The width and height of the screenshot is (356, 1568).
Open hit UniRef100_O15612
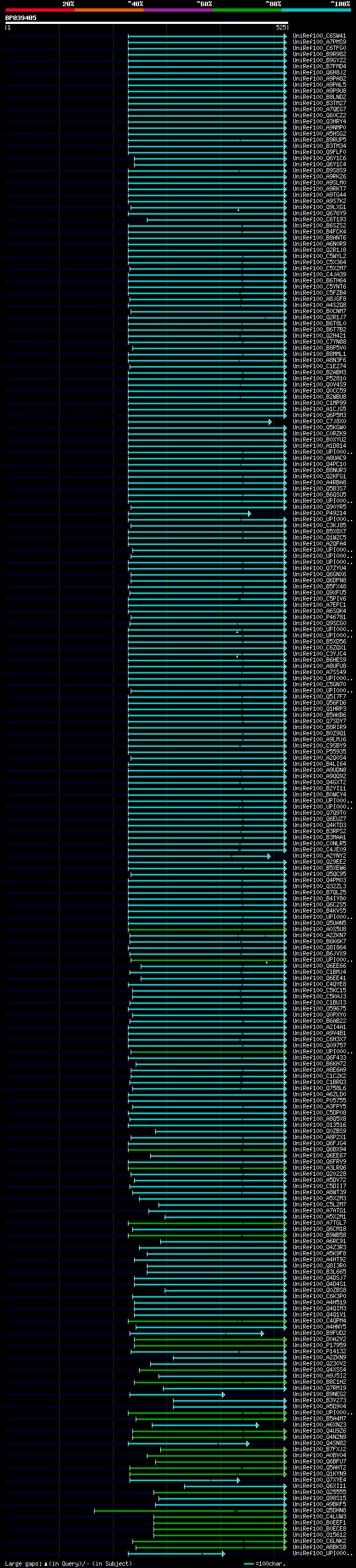[x=319, y=1535]
